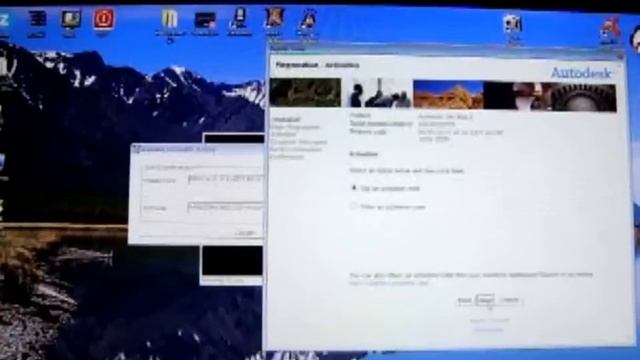Click the small blue link at window bottom
640x360 pixels.
pos(489,329)
